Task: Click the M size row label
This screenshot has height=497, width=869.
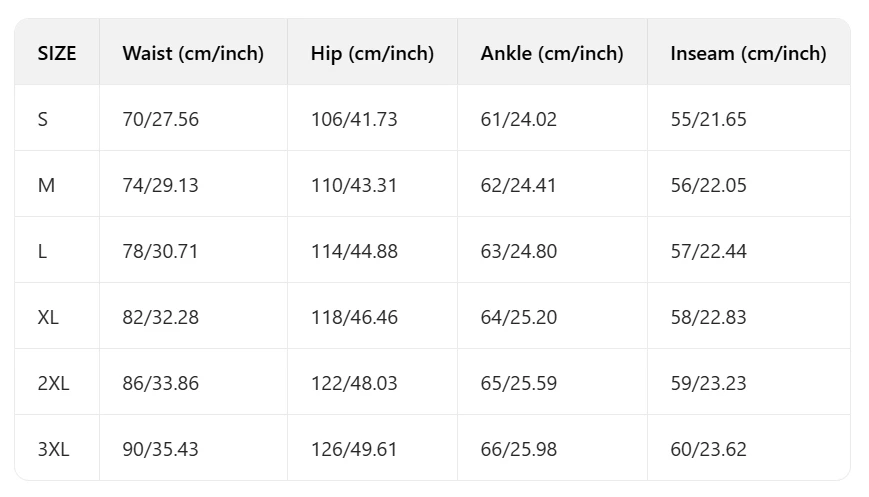Action: click(46, 185)
